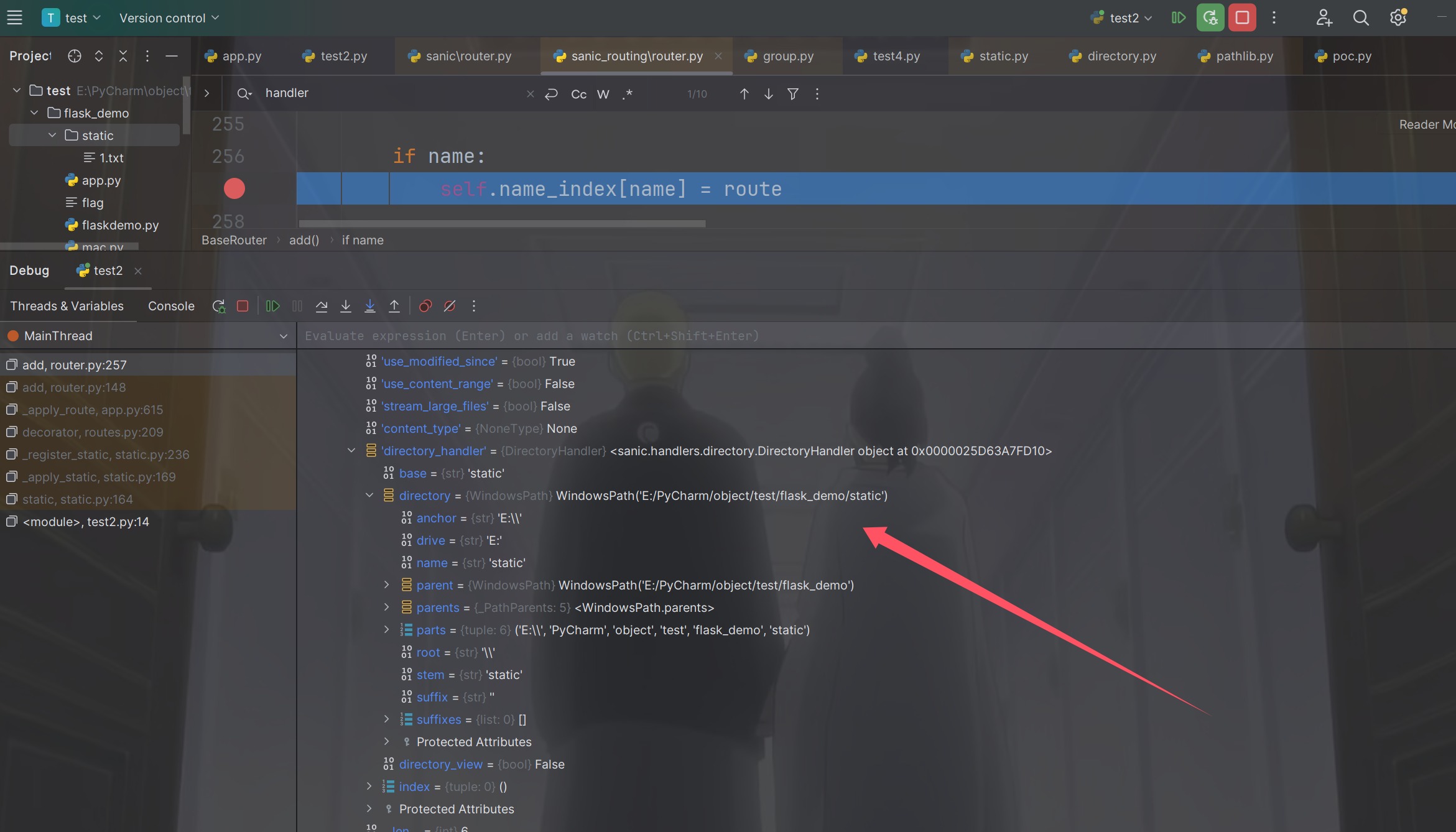Click the Step Into debug icon
Viewport: 1456px width, 832px height.
[x=346, y=306]
